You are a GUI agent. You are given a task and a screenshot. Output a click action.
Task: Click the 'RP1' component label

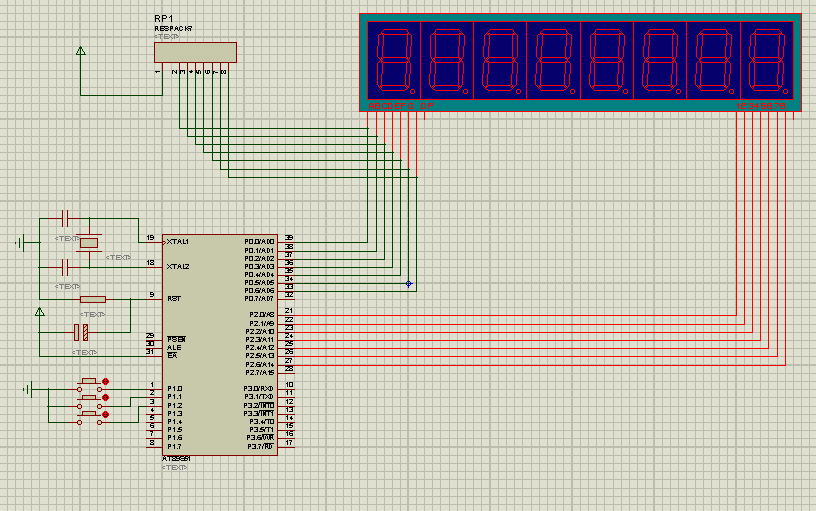click(163, 19)
